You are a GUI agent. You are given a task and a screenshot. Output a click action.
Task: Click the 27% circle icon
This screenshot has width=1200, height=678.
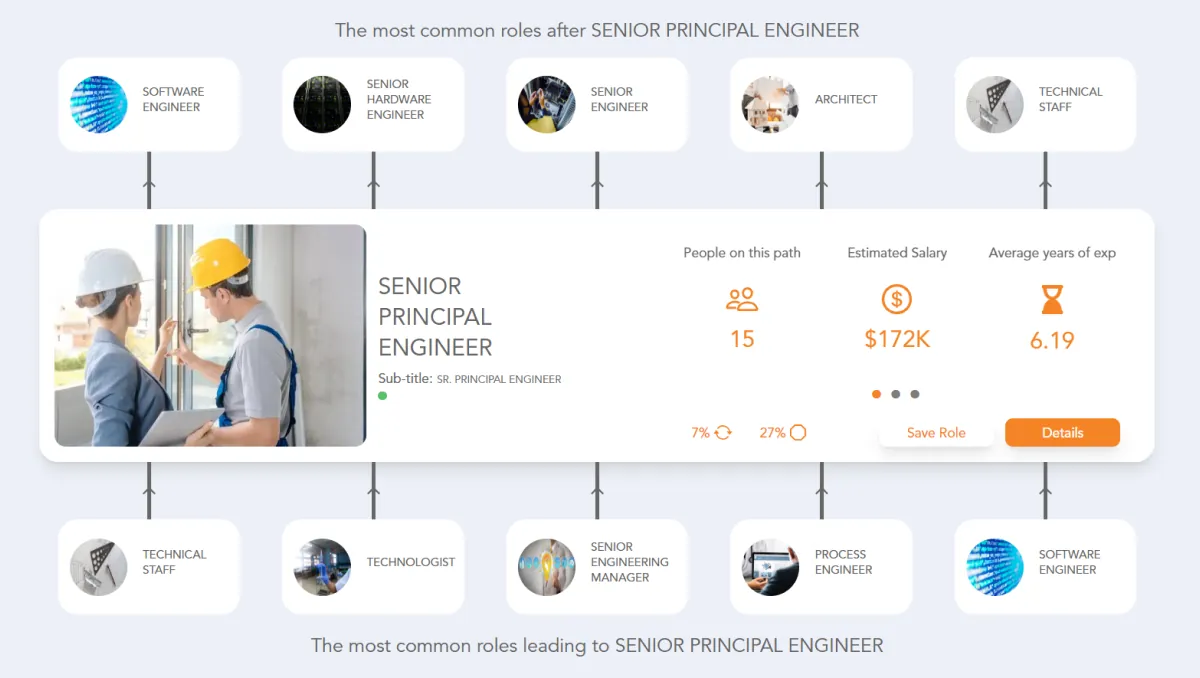798,433
